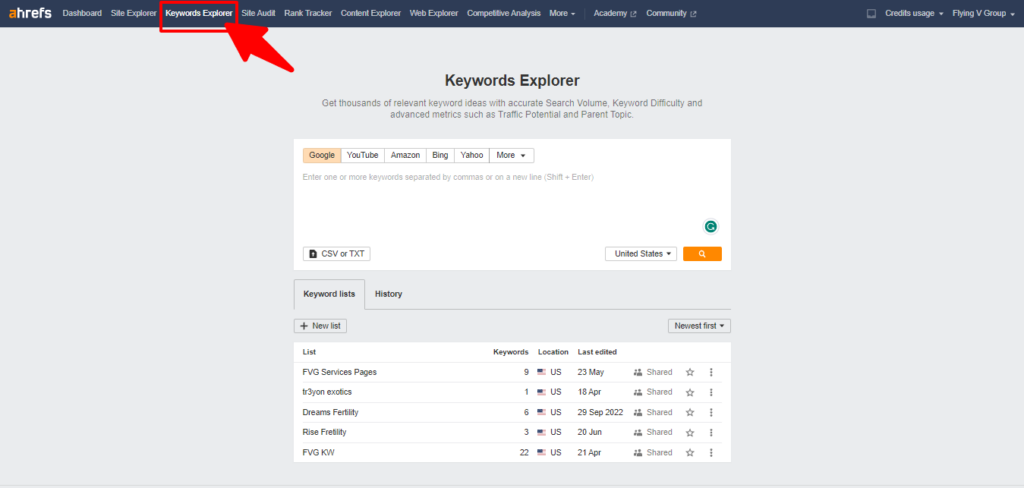This screenshot has width=1024, height=488.
Task: Star the FVG KW list
Action: [690, 453]
